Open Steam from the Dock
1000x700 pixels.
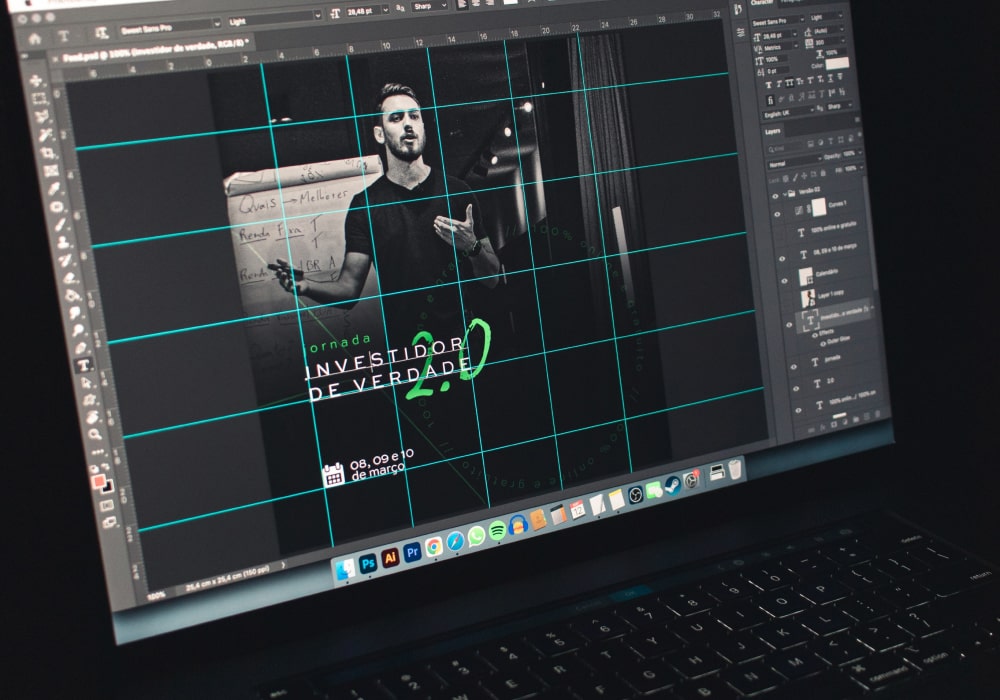pyautogui.click(x=672, y=486)
